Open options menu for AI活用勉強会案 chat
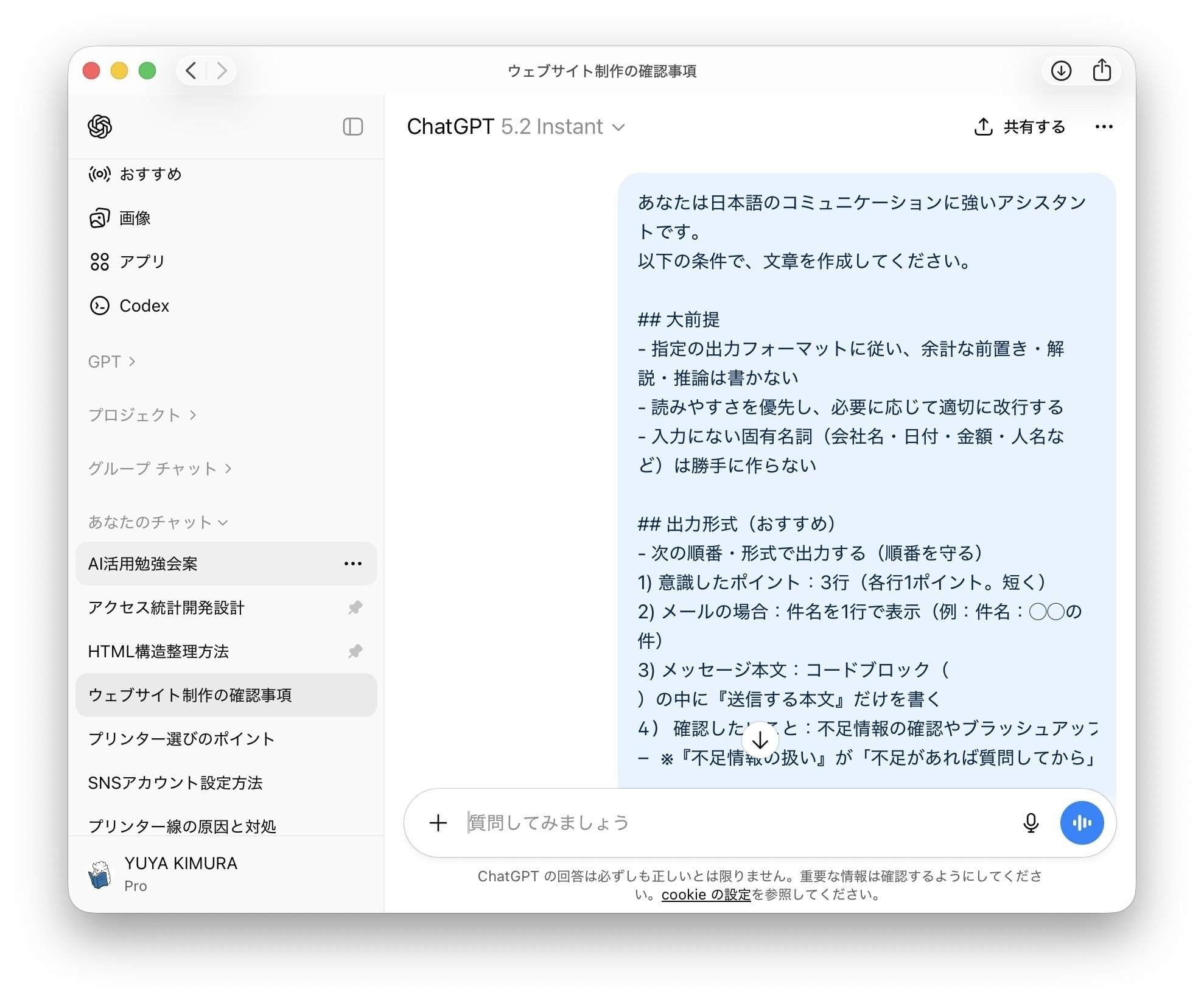The height and width of the screenshot is (1003, 1204). 353,564
